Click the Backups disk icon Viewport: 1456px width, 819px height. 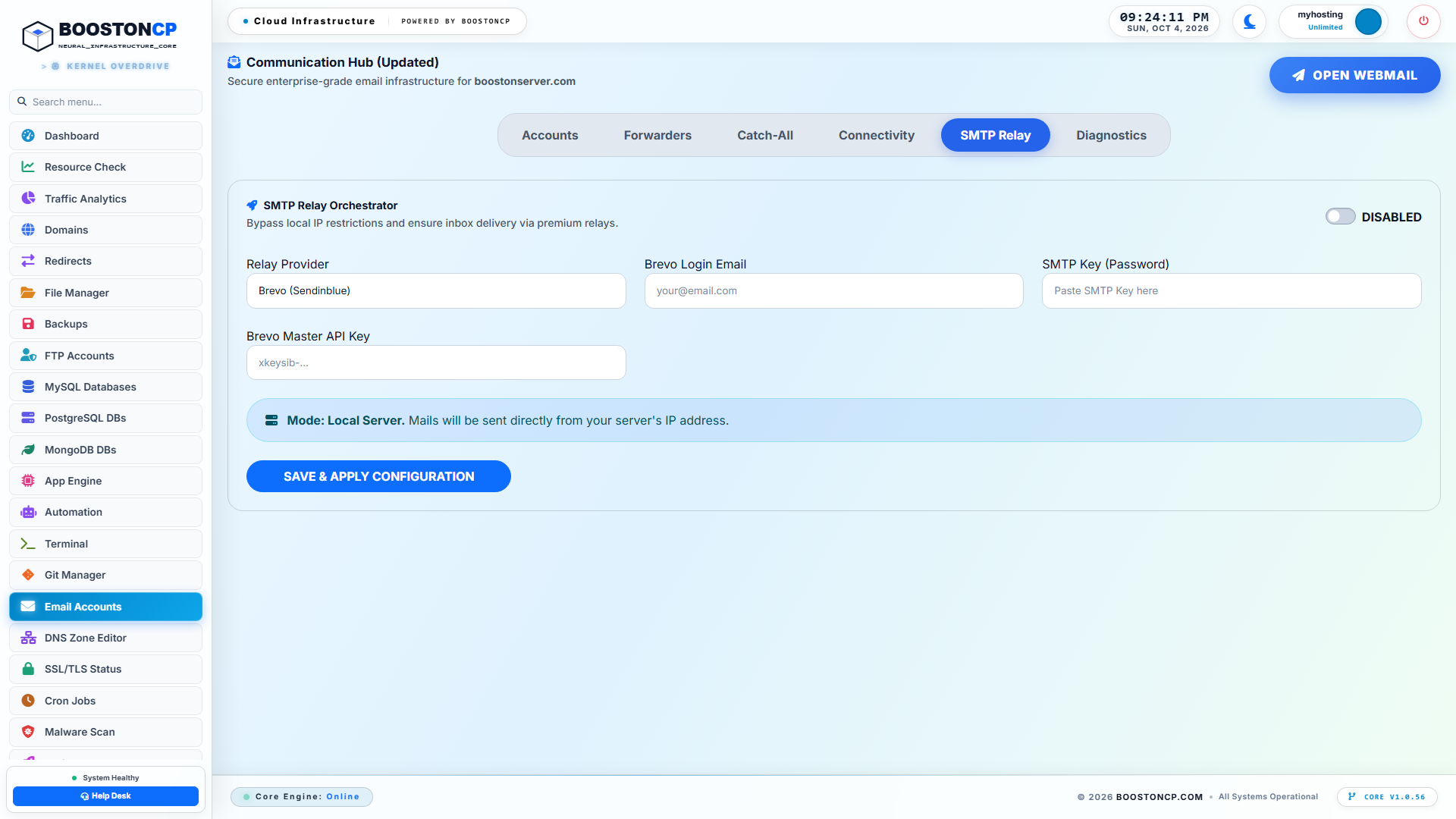[x=28, y=324]
